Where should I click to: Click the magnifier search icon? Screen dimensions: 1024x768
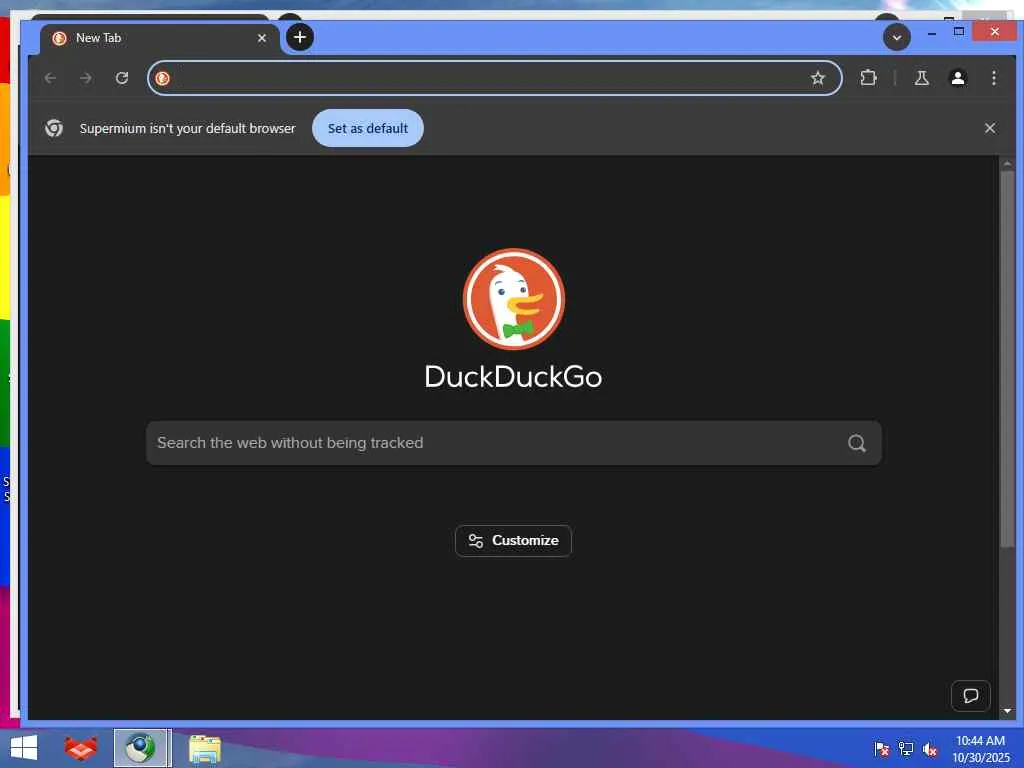(x=857, y=443)
